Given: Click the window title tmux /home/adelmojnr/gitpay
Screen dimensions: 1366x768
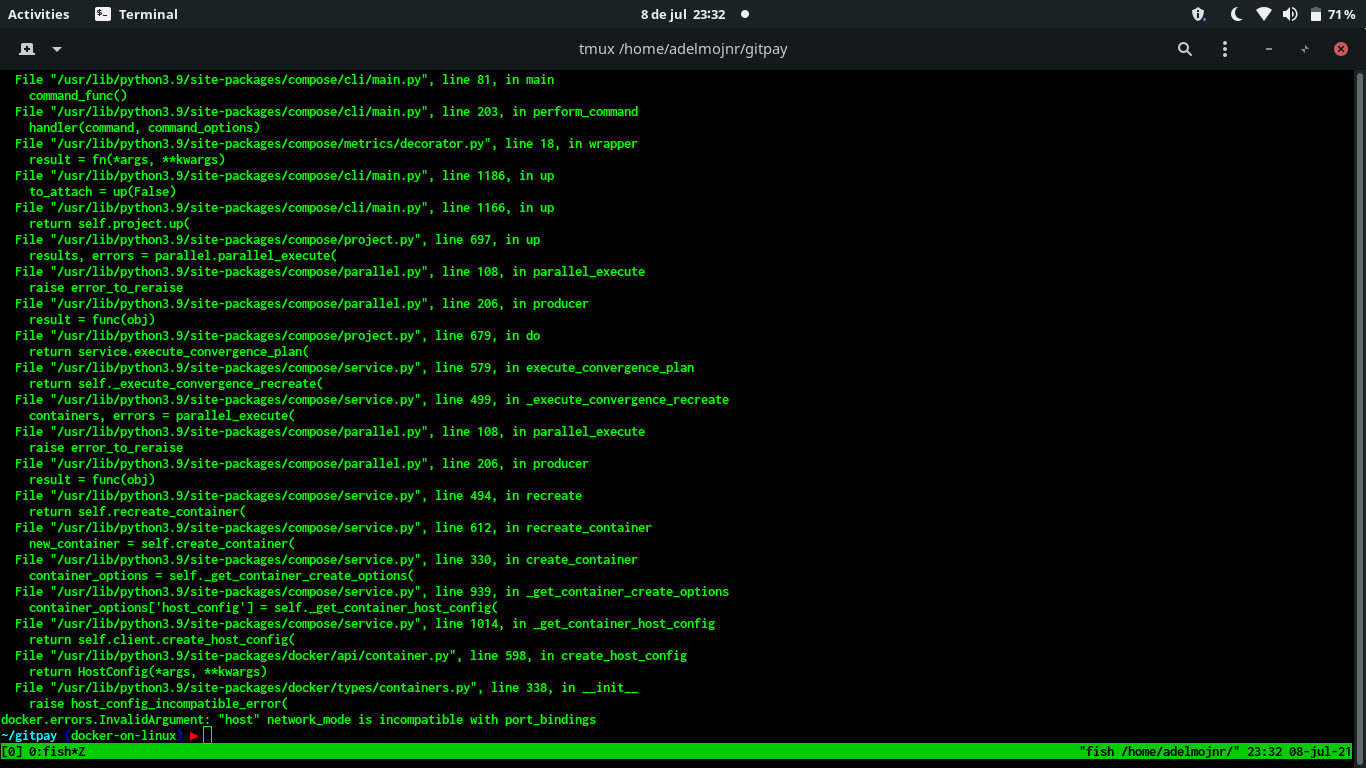Looking at the screenshot, I should pos(683,49).
